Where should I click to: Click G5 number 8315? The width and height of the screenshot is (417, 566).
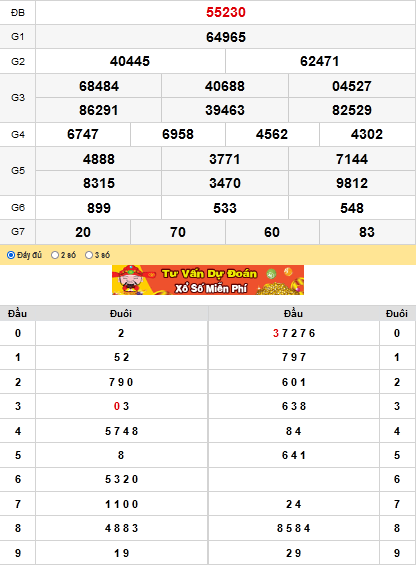pos(99,183)
